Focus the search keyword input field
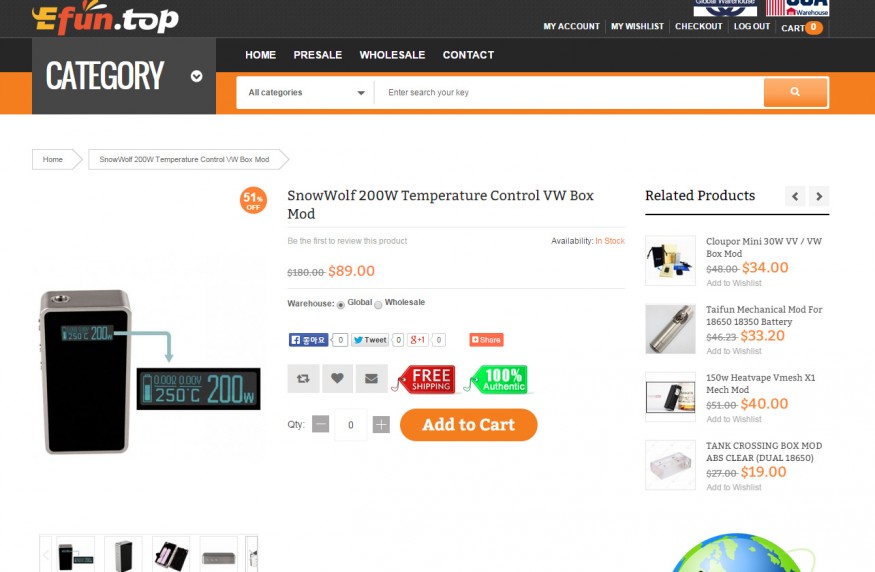 tap(569, 93)
